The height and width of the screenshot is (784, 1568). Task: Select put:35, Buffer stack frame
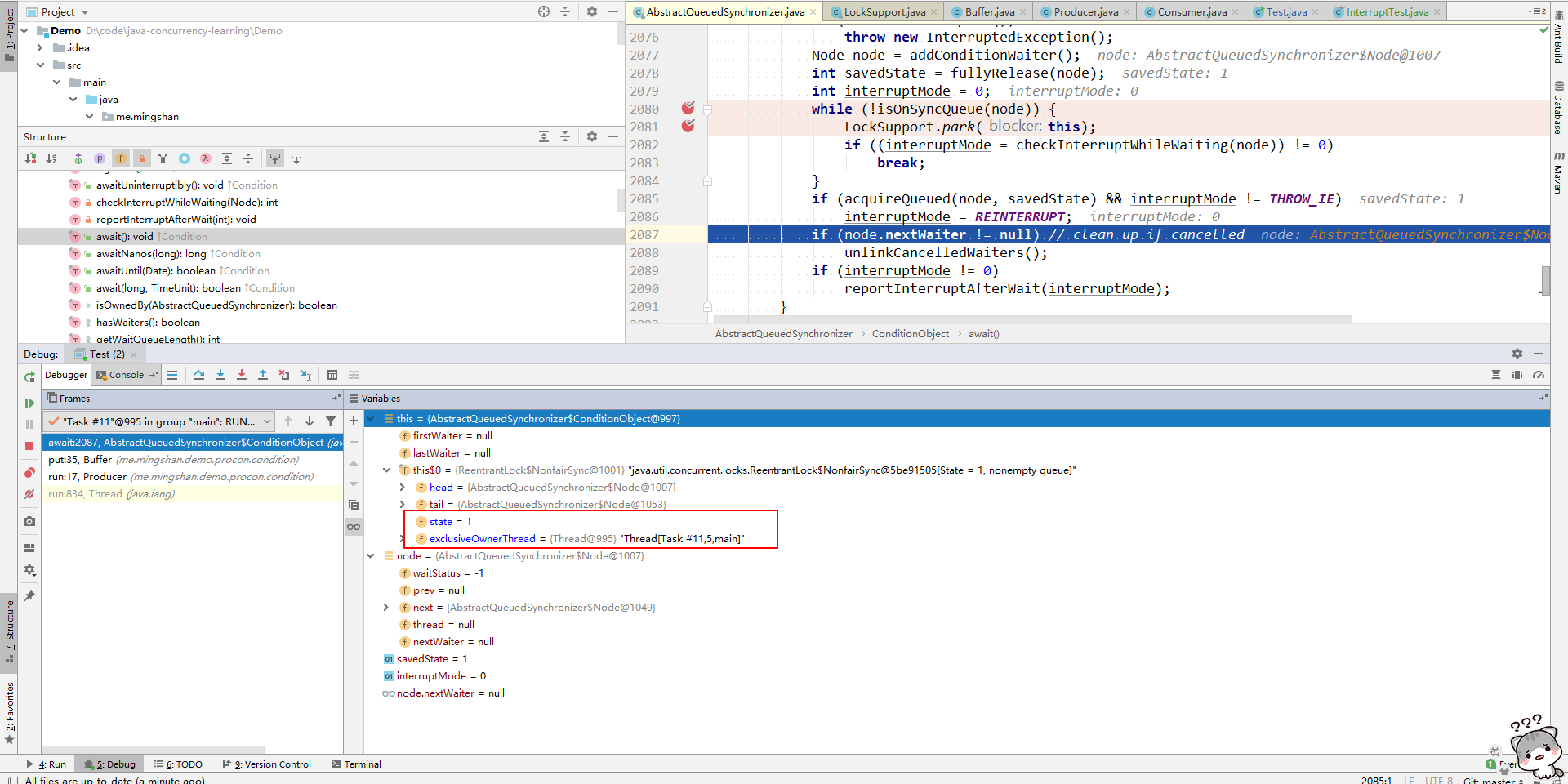192,460
